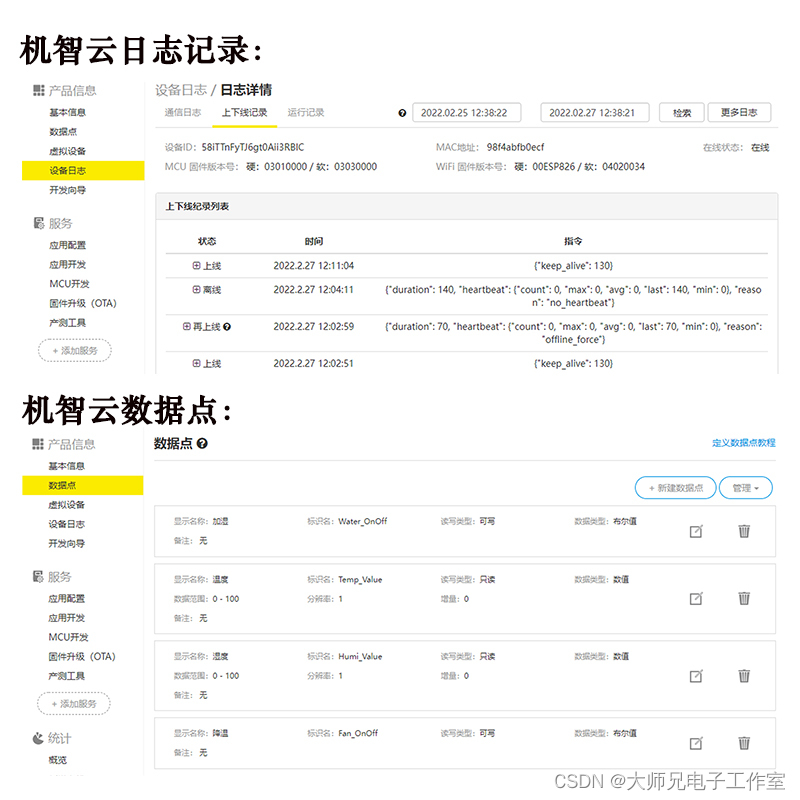This screenshot has width=800, height=800.
Task: Click 统计 pie chart icon
Action: (38, 738)
